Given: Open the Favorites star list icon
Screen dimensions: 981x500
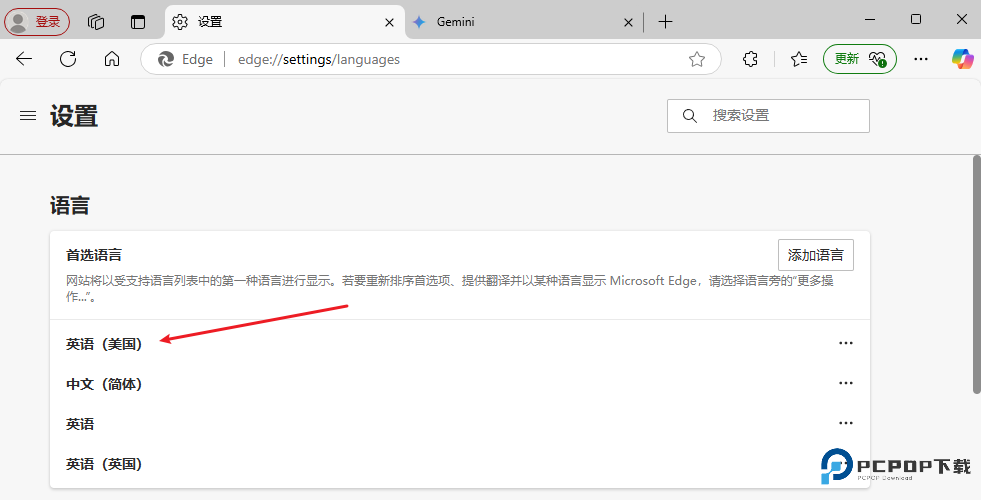Looking at the screenshot, I should [x=798, y=59].
